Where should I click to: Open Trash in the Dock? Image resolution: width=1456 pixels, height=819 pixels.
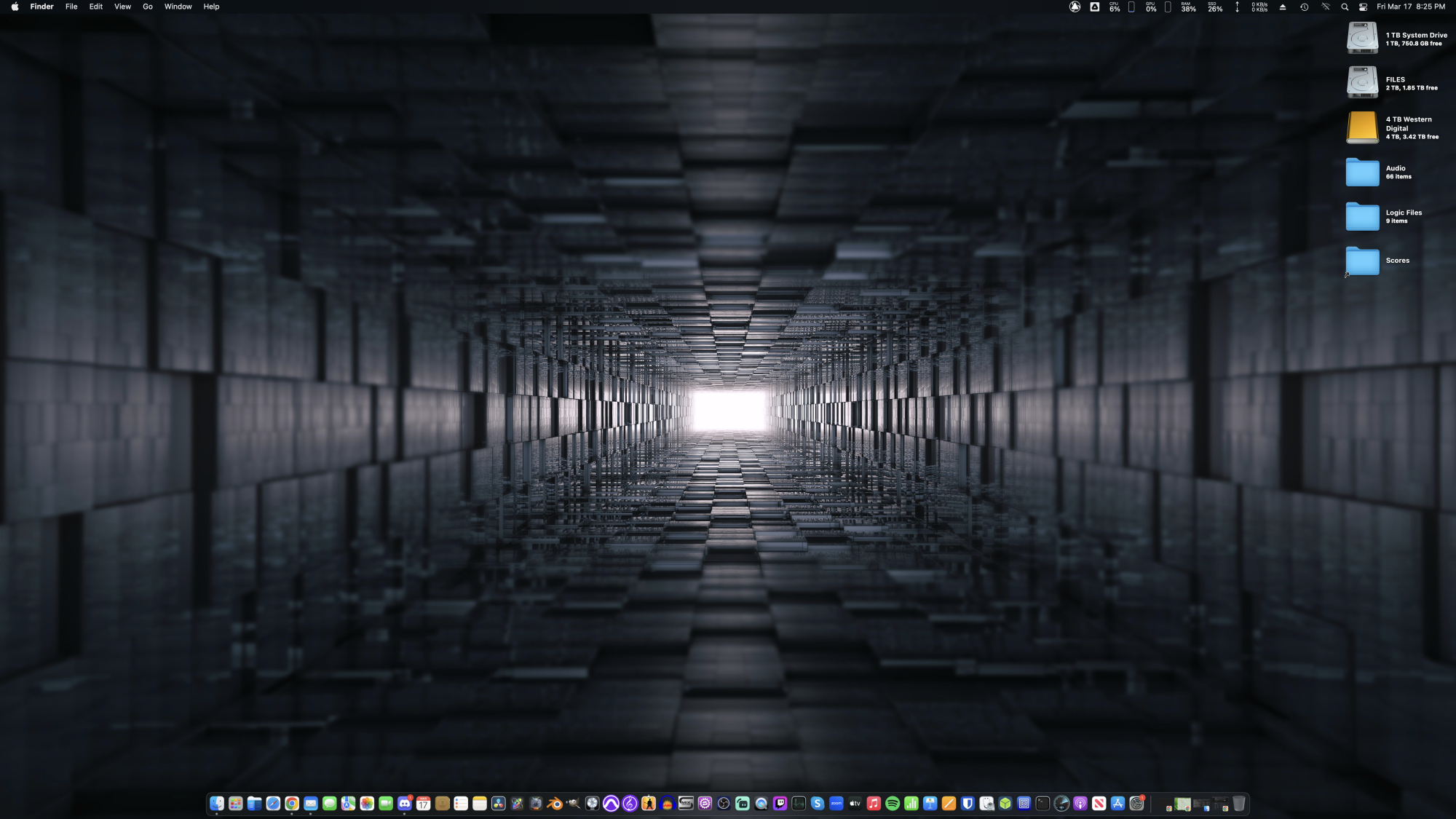[x=1238, y=804]
